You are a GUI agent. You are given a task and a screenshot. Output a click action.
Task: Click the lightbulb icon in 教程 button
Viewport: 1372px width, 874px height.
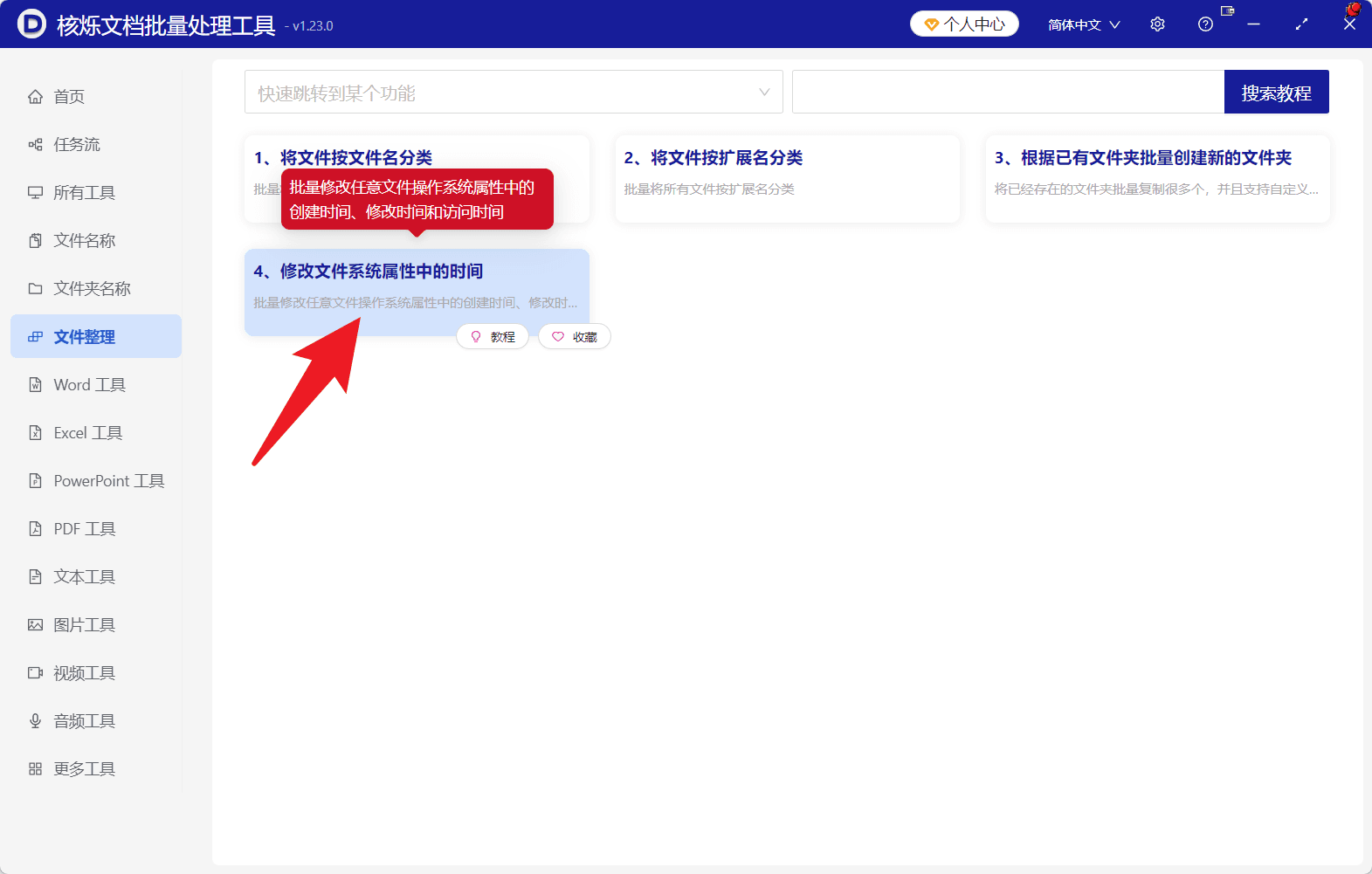click(476, 336)
